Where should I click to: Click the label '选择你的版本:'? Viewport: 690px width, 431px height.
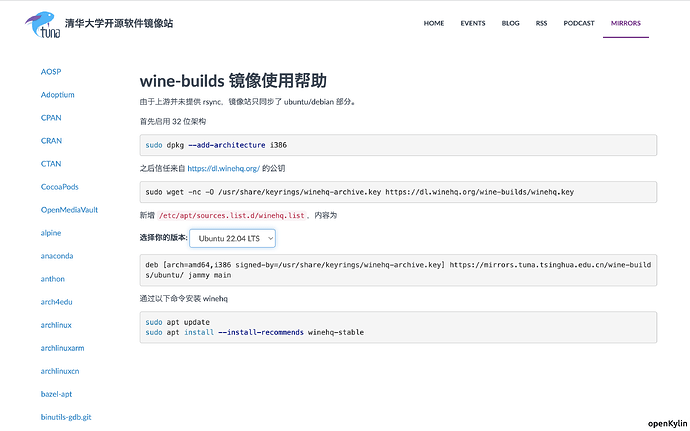point(163,238)
